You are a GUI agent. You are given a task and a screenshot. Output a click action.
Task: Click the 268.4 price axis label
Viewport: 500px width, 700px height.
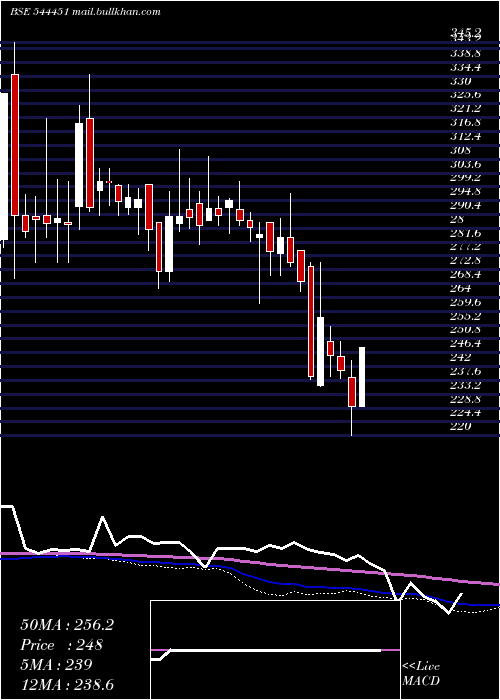[466, 275]
